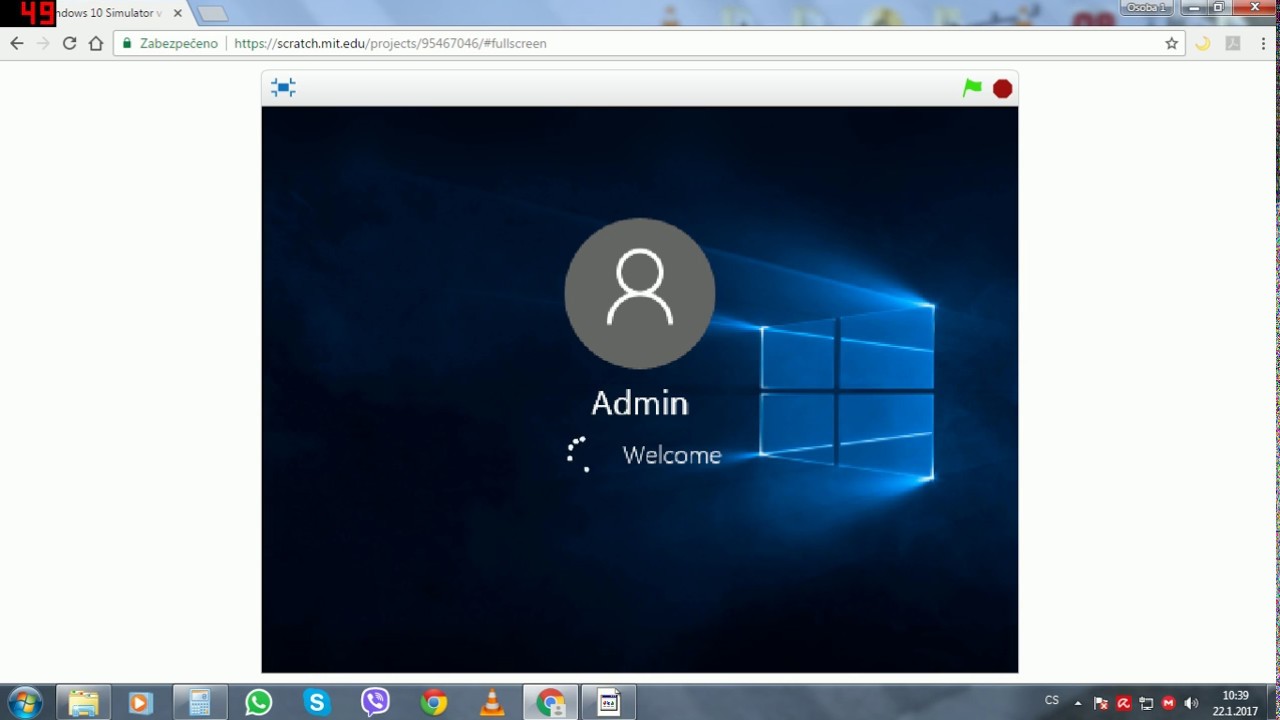Launch Google Chrome from taskbar

point(434,703)
